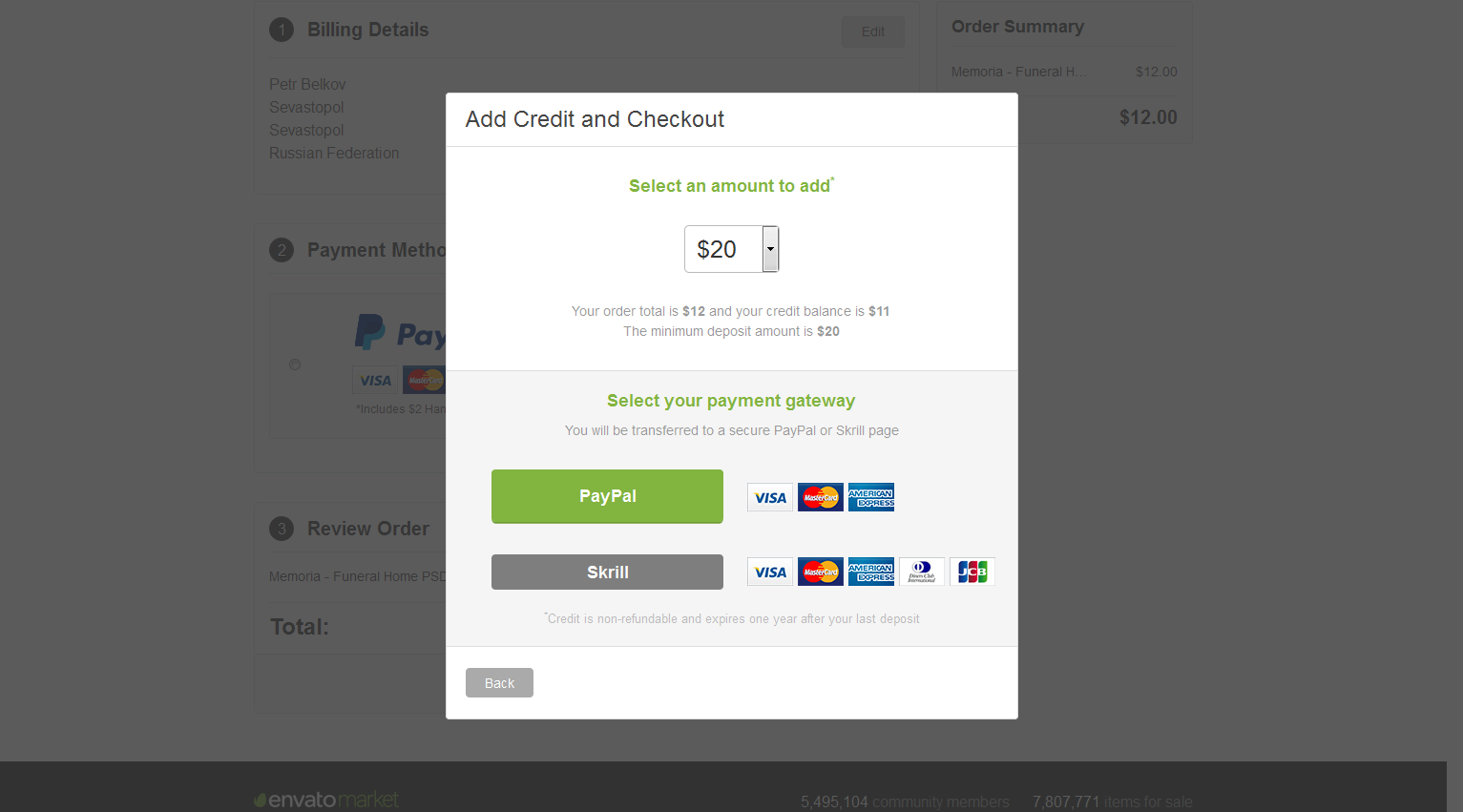Click the JCB card icon
This screenshot has height=812, width=1463.
(972, 572)
